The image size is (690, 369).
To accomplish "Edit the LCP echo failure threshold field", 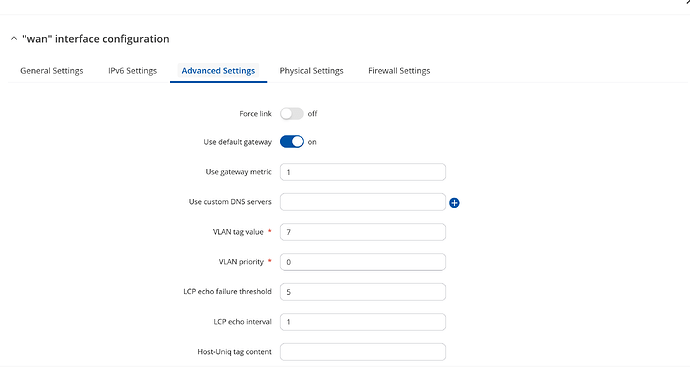I will [x=363, y=292].
